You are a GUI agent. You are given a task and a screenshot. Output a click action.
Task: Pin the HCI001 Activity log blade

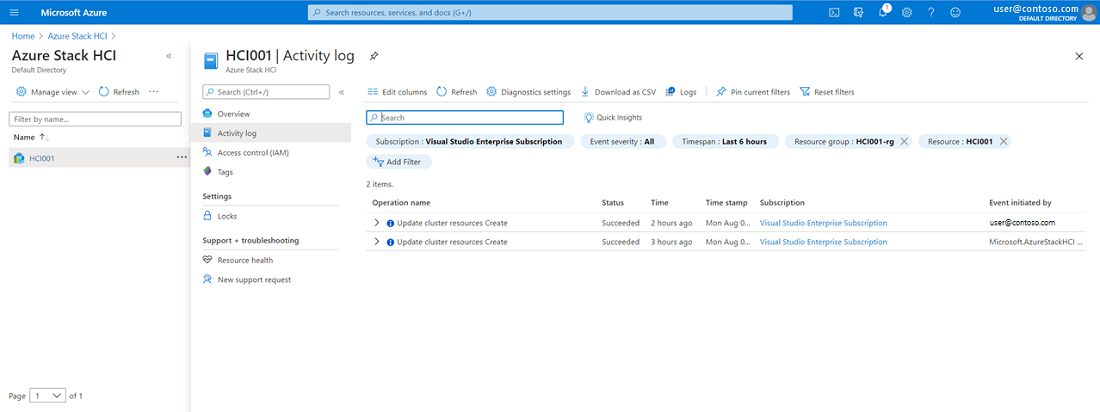click(x=374, y=56)
